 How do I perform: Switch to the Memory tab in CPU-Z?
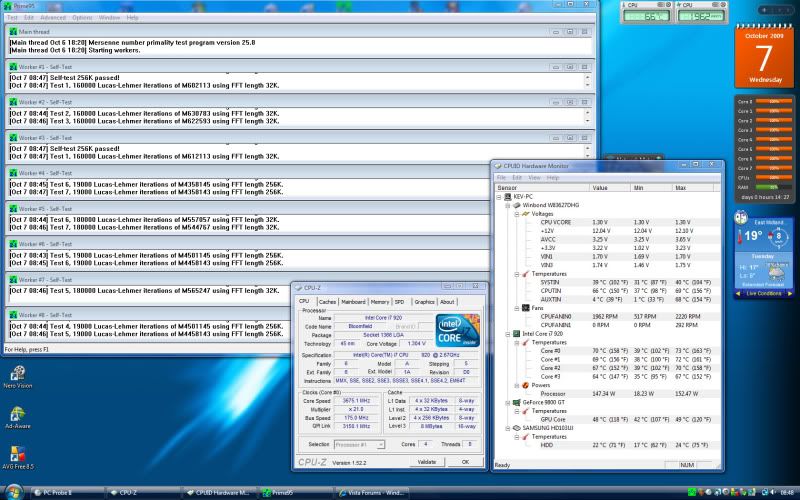click(x=380, y=302)
